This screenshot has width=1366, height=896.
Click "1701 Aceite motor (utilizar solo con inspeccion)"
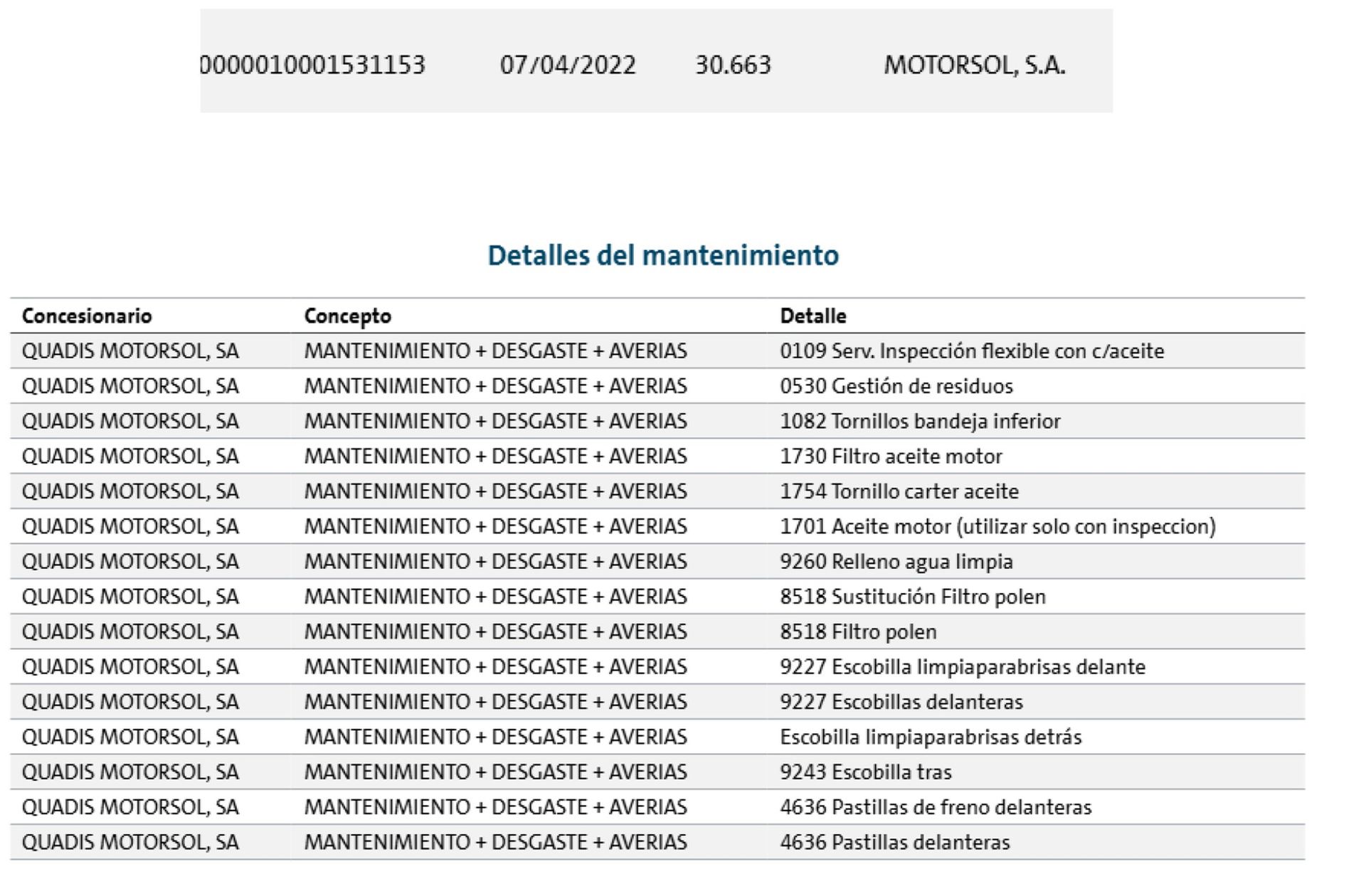click(998, 527)
